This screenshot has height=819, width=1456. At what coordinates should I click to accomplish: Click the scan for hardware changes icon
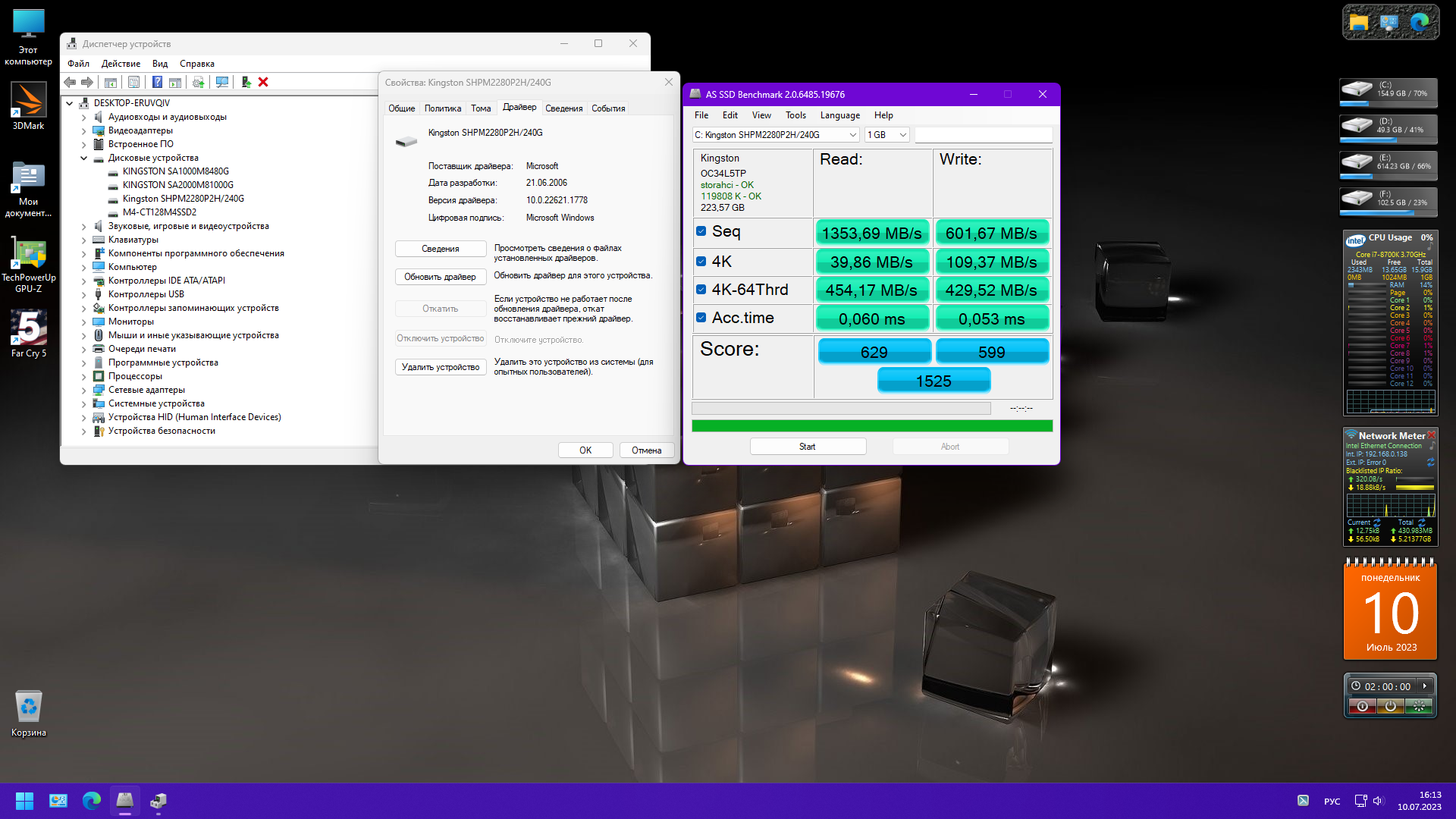coord(221,82)
